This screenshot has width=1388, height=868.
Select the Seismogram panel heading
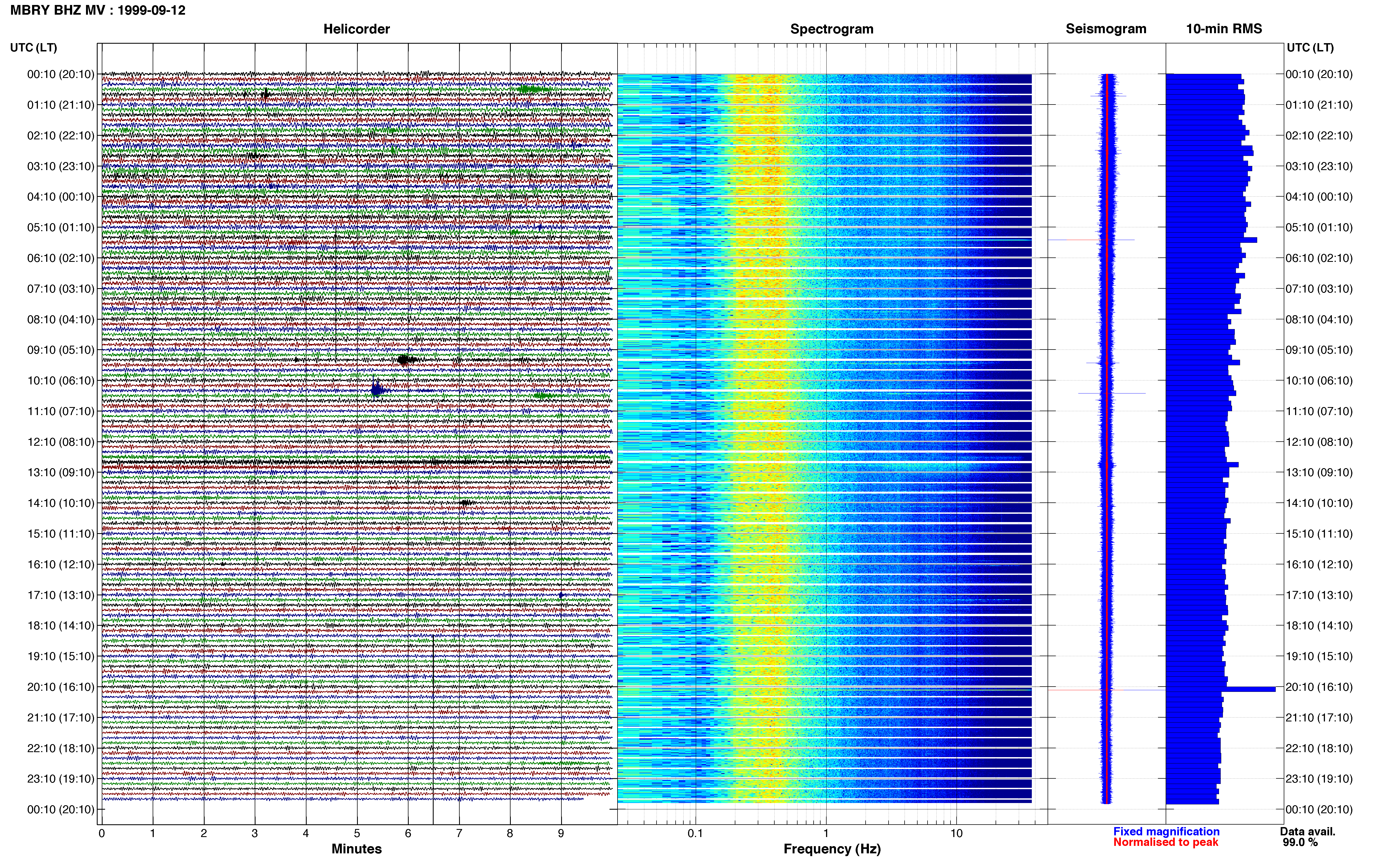[x=1106, y=29]
